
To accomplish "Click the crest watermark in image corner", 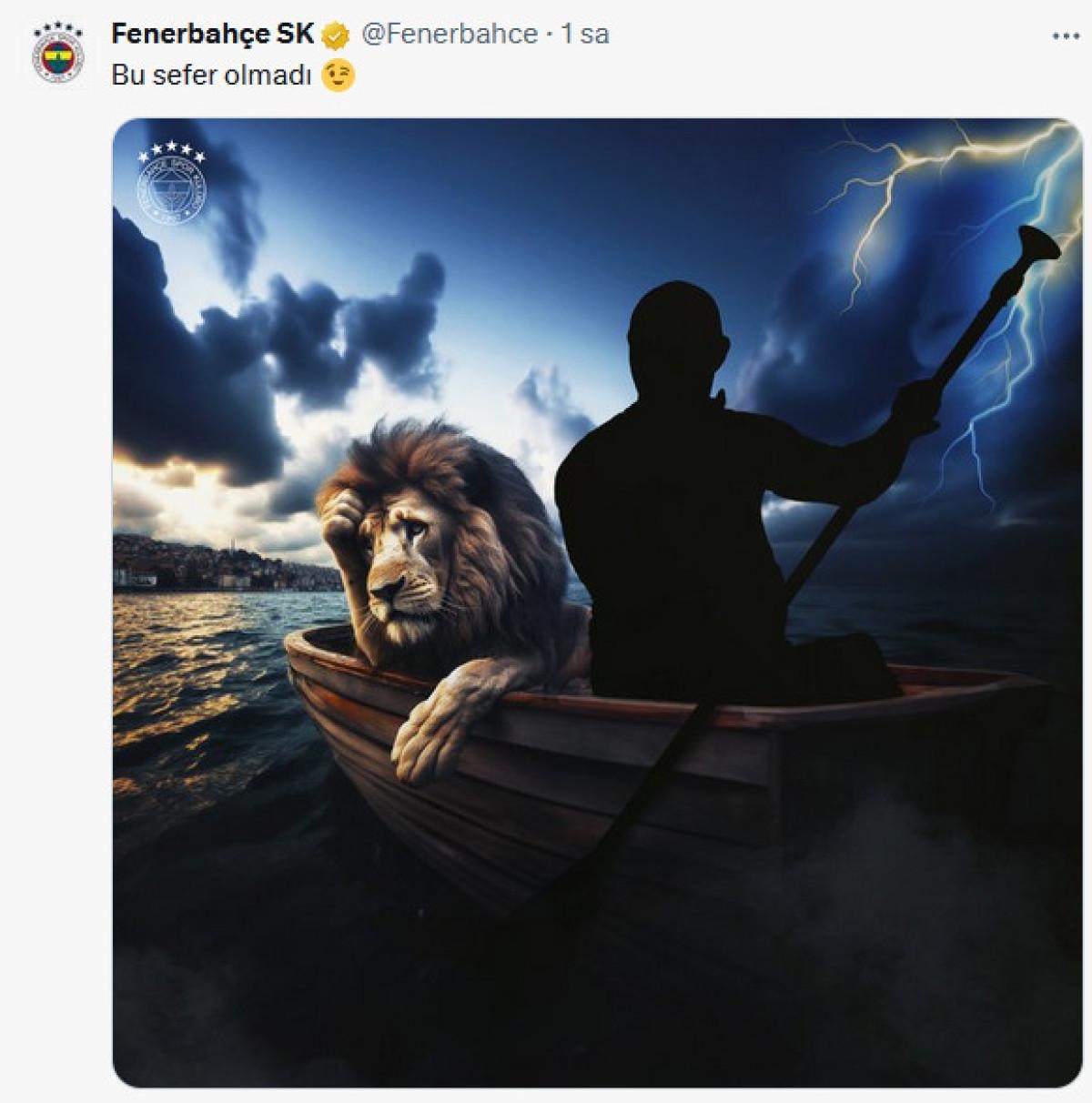I will 171,197.
